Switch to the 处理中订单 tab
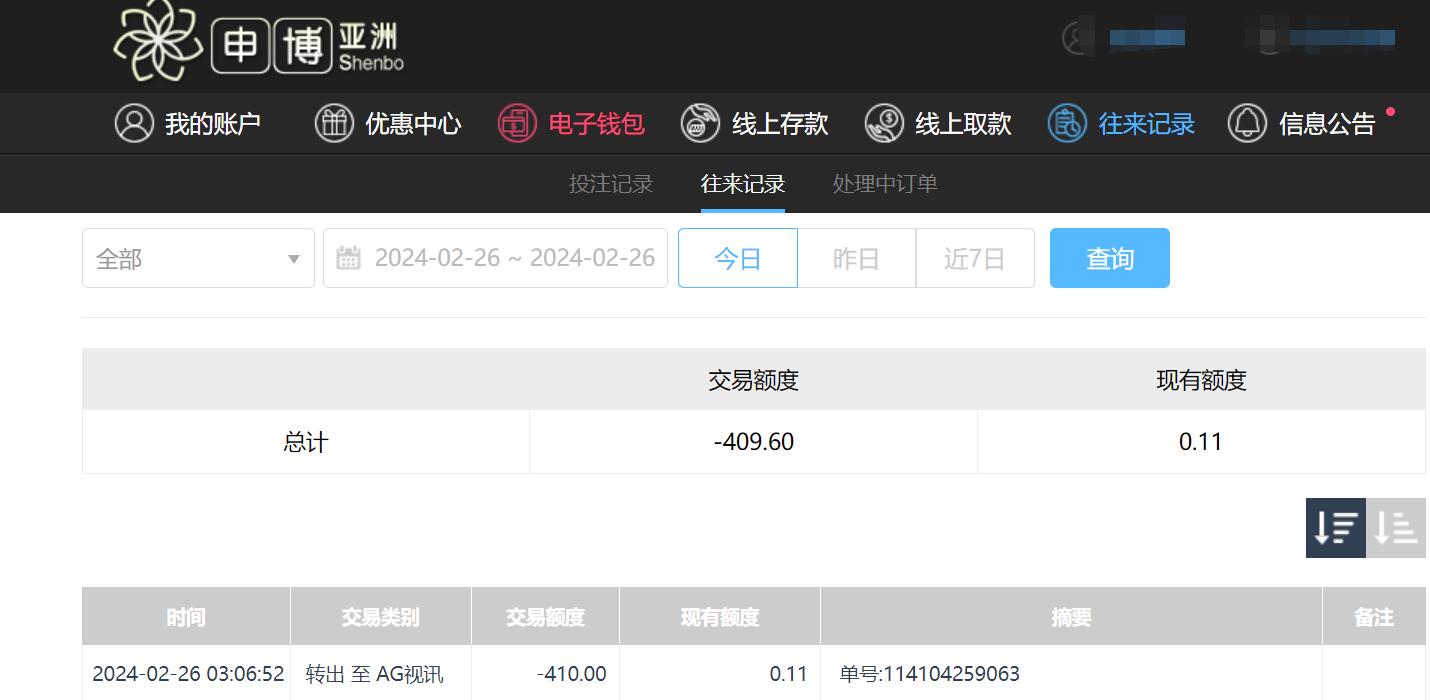This screenshot has height=700, width=1430. 885,184
